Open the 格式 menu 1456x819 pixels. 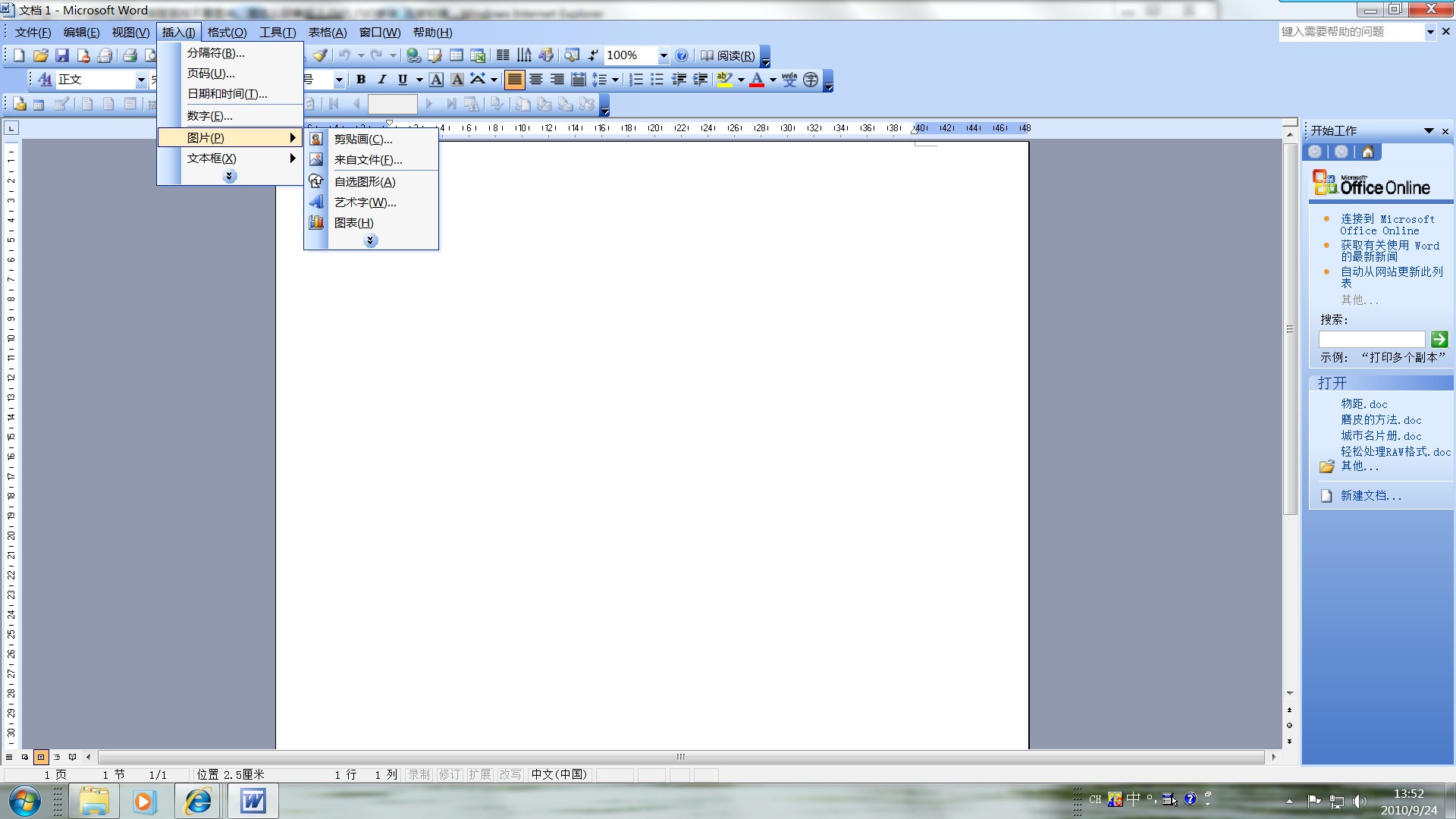tap(227, 33)
